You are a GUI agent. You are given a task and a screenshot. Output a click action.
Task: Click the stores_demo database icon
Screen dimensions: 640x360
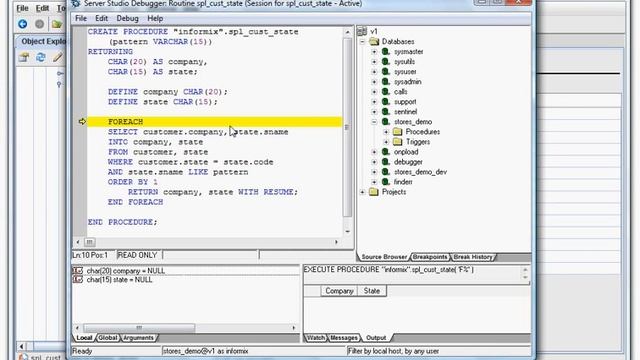pyautogui.click(x=386, y=122)
